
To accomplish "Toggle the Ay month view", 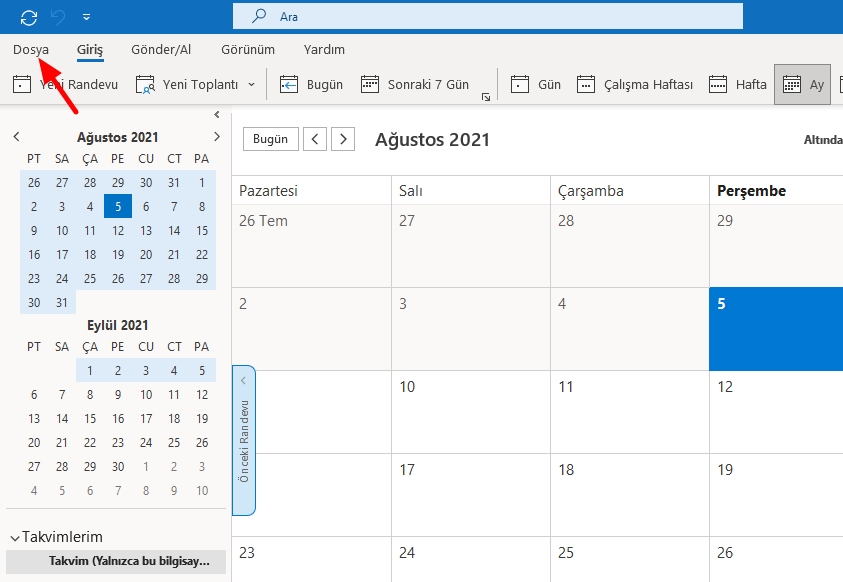I will 803,84.
